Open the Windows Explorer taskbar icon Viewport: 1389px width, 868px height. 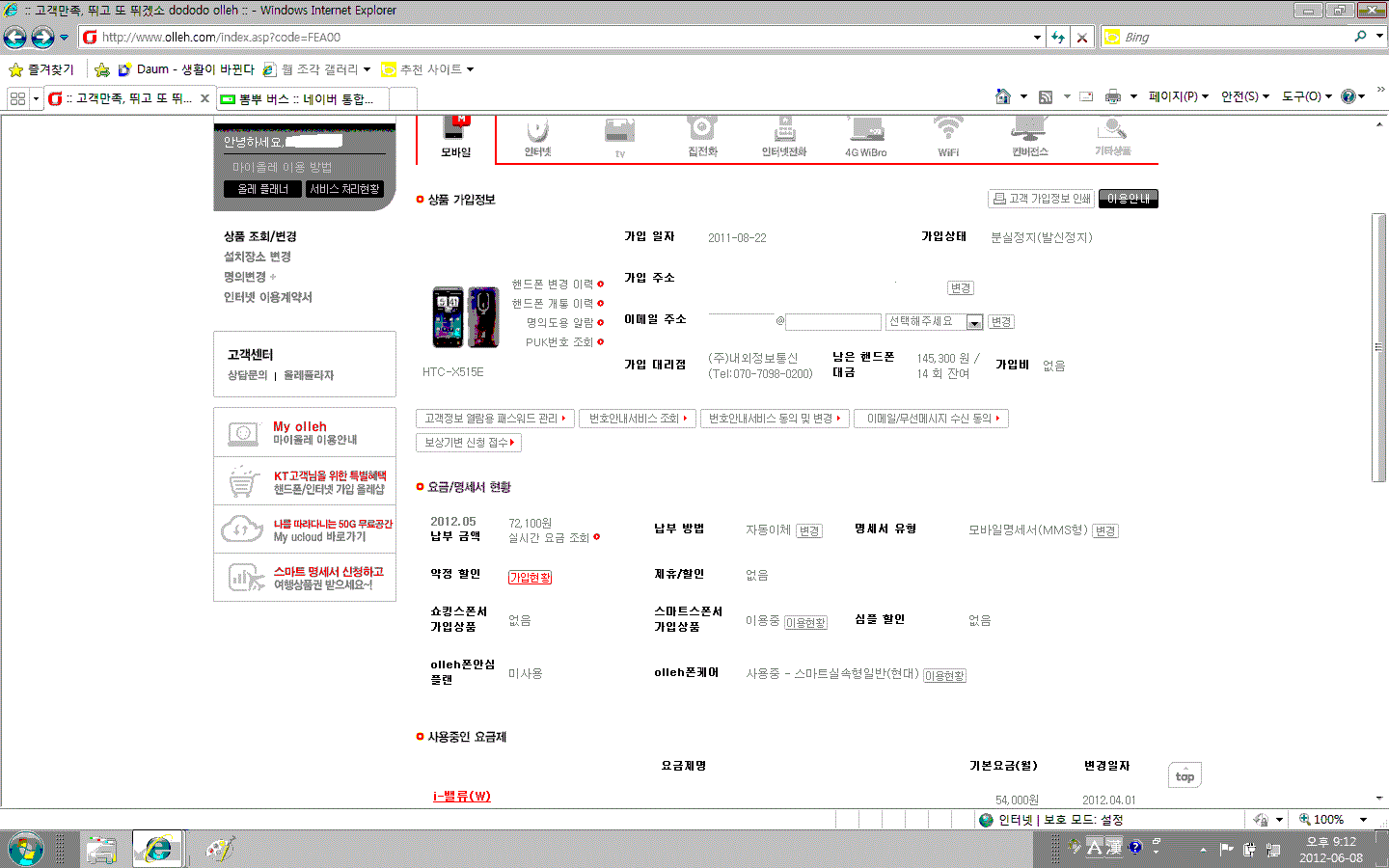pyautogui.click(x=101, y=849)
